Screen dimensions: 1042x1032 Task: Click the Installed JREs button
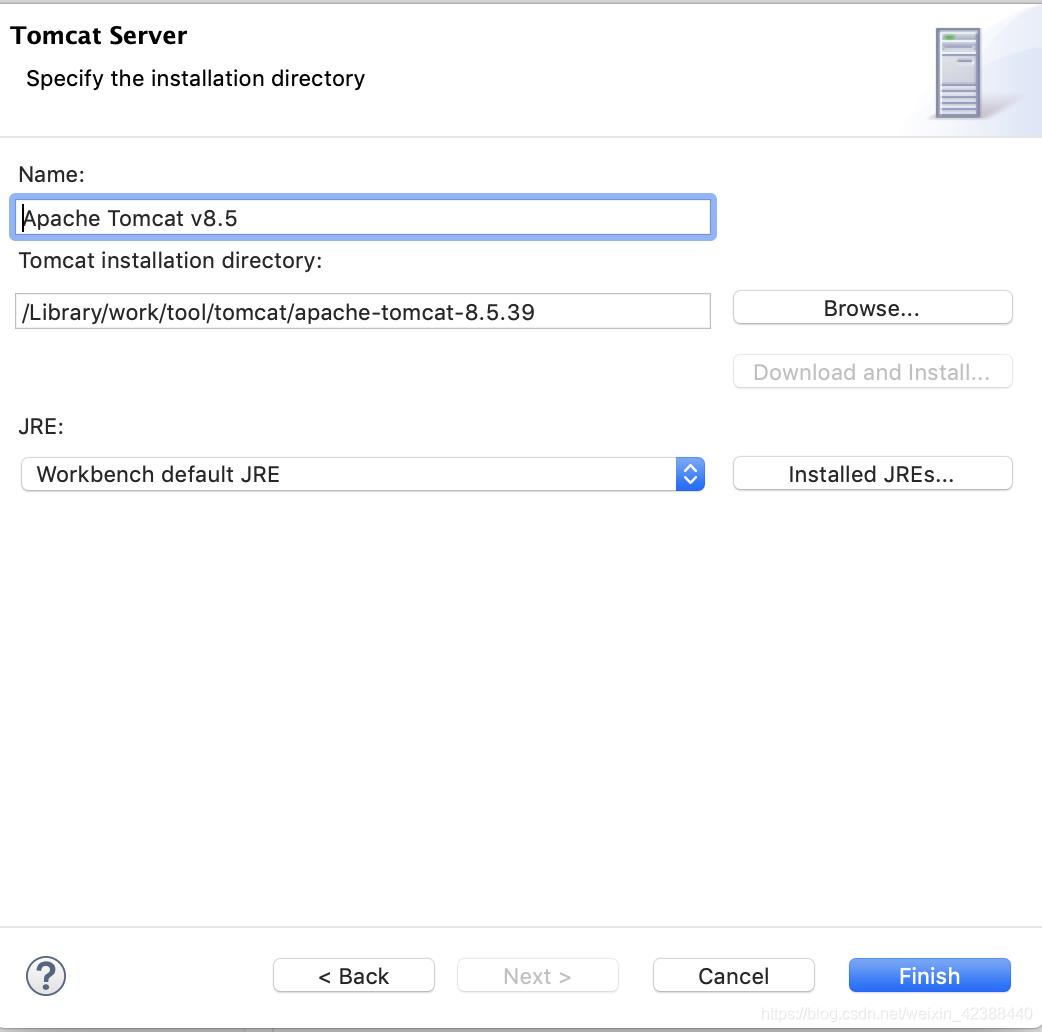coord(871,473)
